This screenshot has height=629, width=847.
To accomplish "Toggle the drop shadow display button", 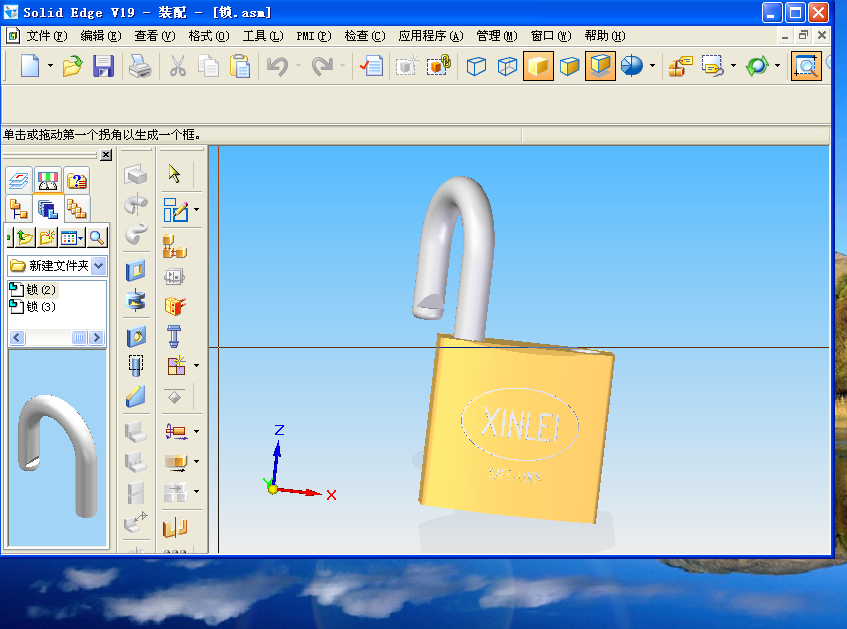I will click(x=600, y=66).
